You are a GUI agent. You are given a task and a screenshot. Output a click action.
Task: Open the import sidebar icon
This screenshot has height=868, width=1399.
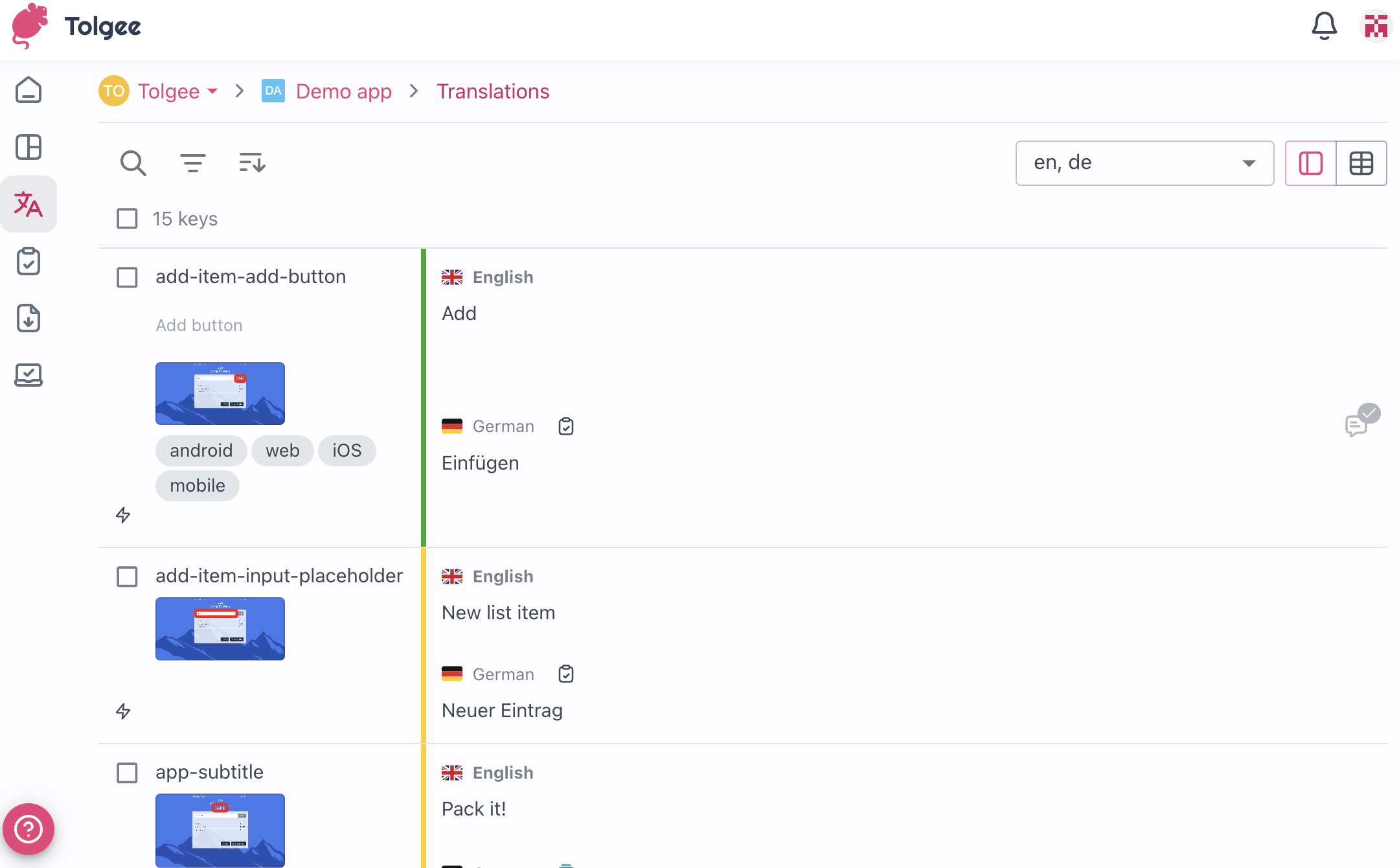[28, 318]
